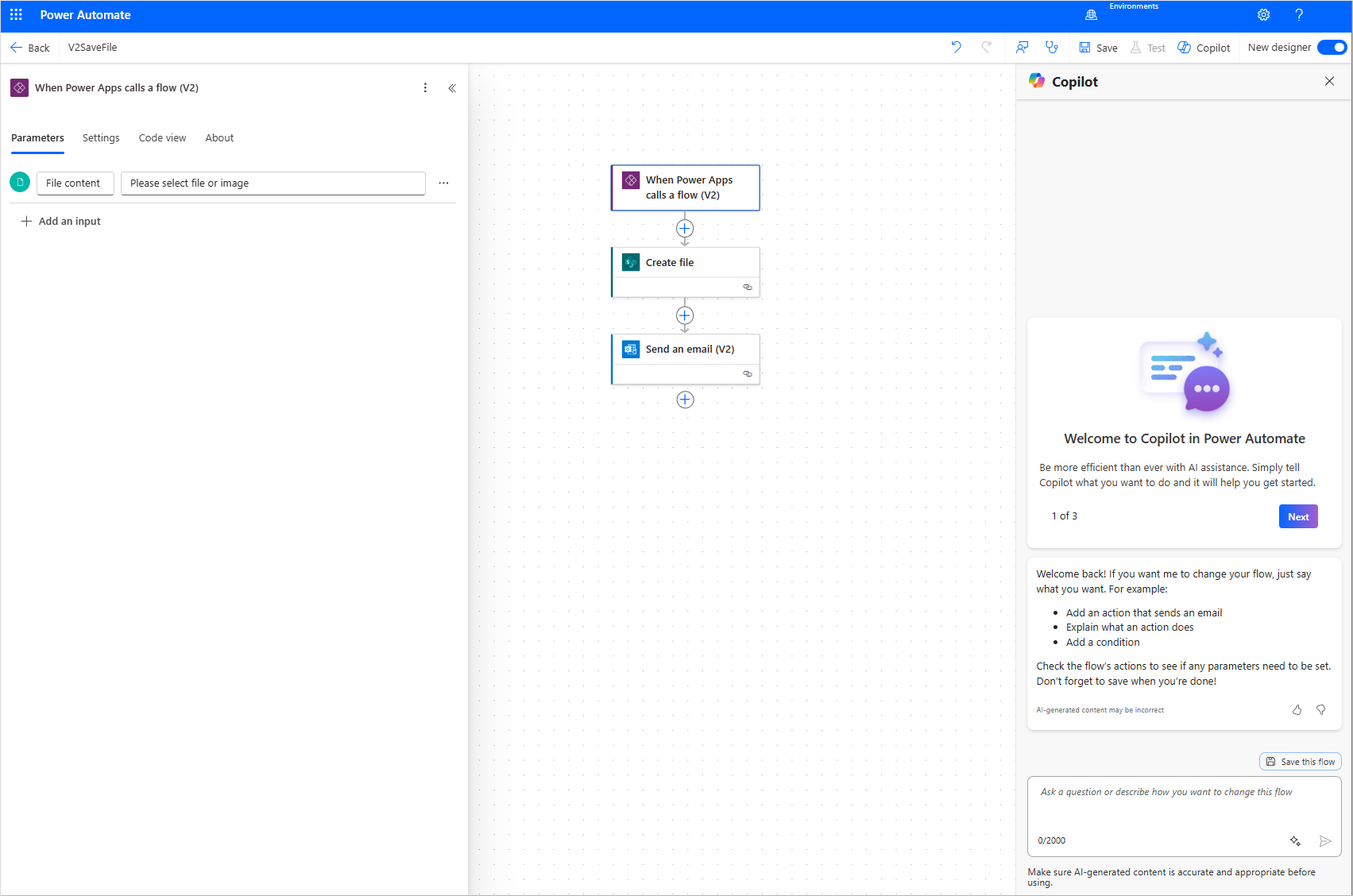Give thumbs down to Copilot response

tap(1320, 710)
